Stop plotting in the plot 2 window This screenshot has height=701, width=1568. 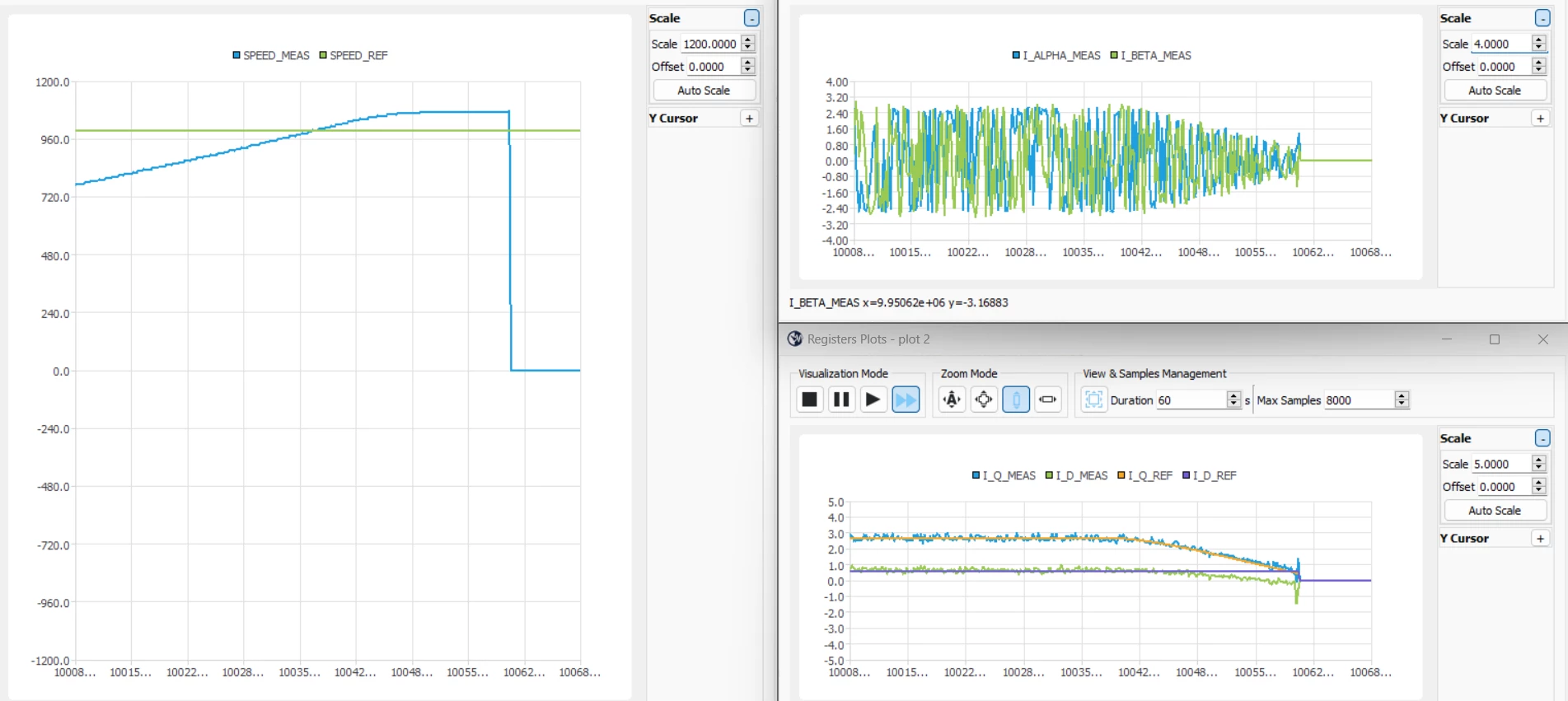click(810, 400)
